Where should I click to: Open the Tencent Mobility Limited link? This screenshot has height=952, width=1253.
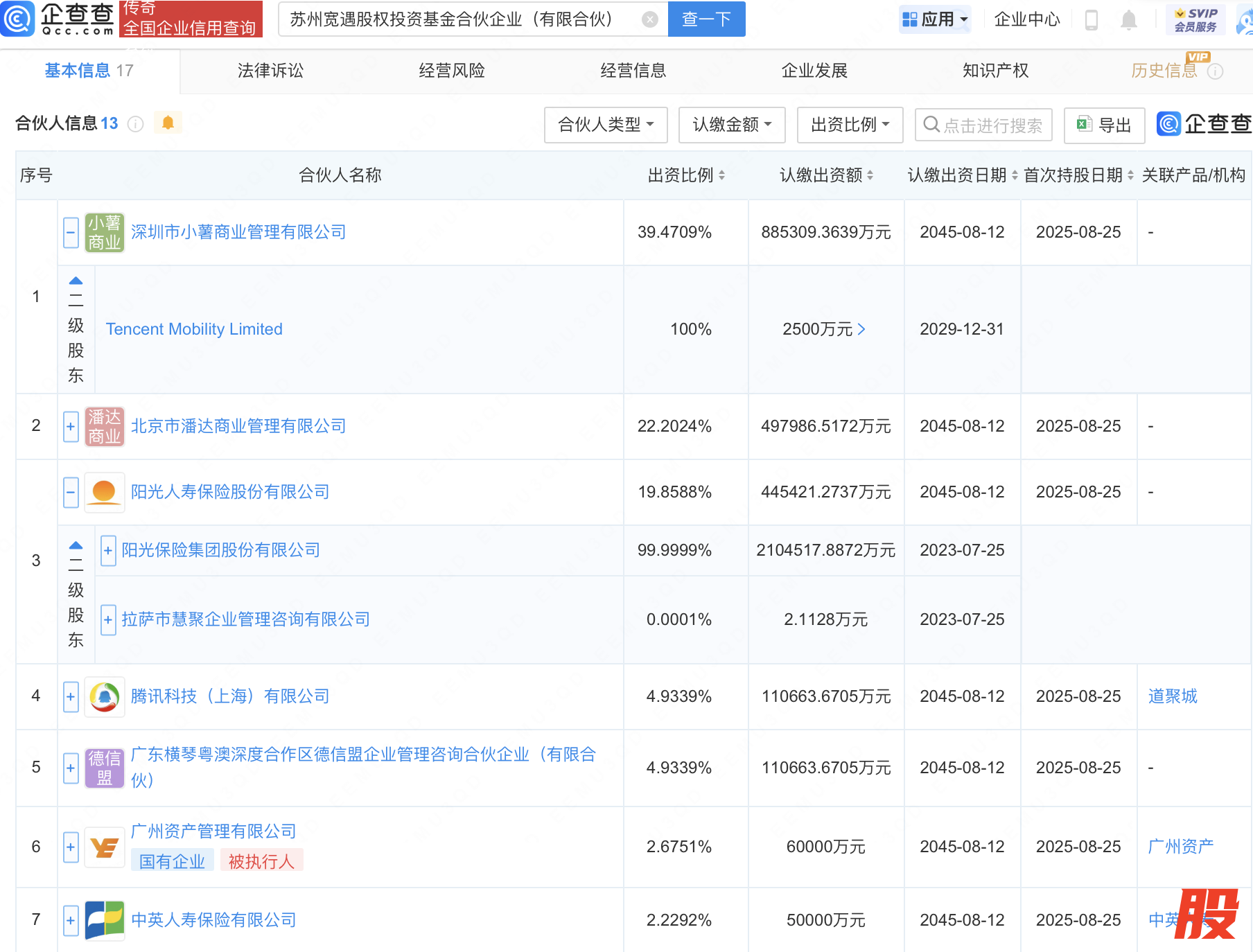point(194,329)
